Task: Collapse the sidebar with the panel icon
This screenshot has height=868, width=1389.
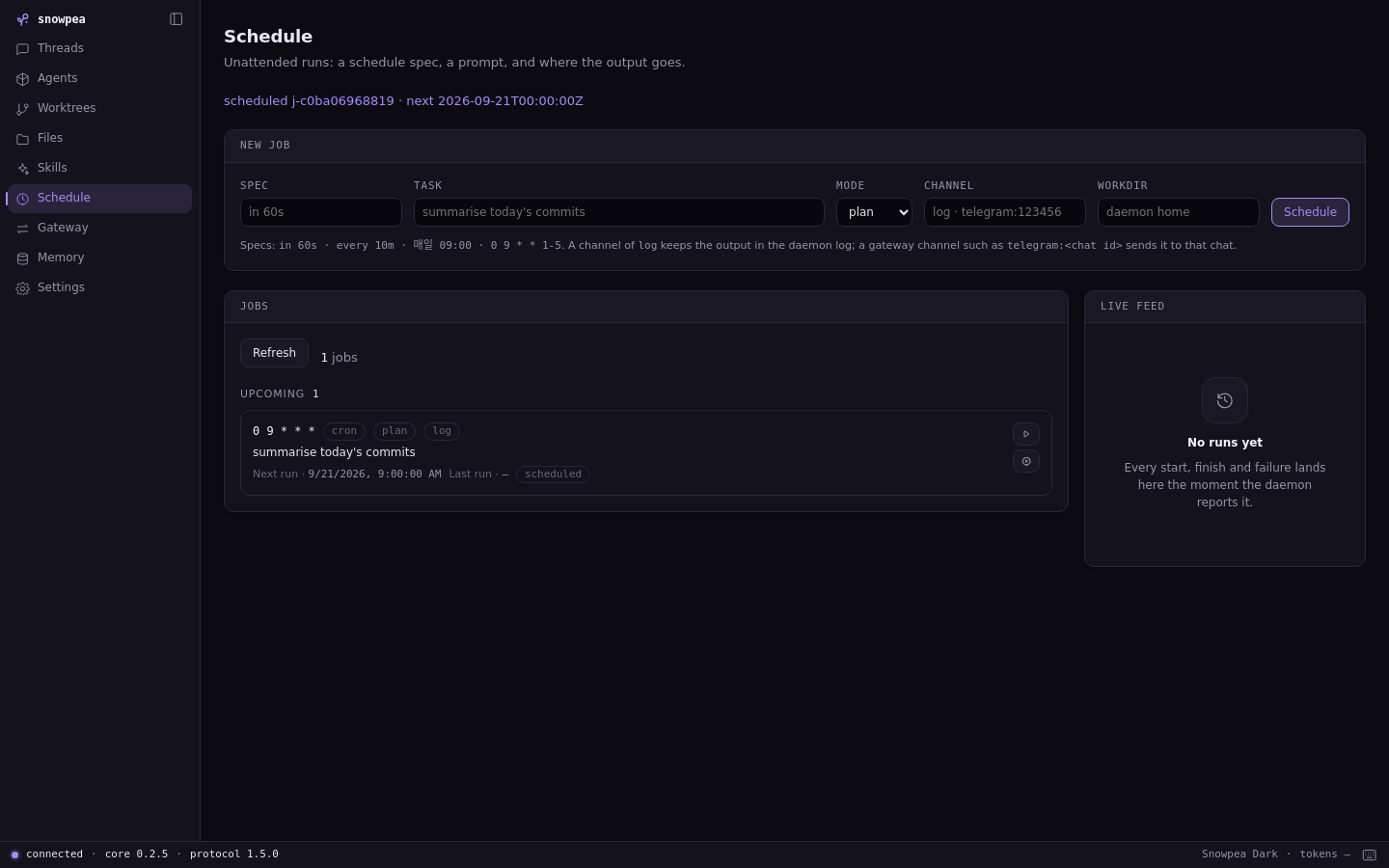Action: tap(176, 19)
